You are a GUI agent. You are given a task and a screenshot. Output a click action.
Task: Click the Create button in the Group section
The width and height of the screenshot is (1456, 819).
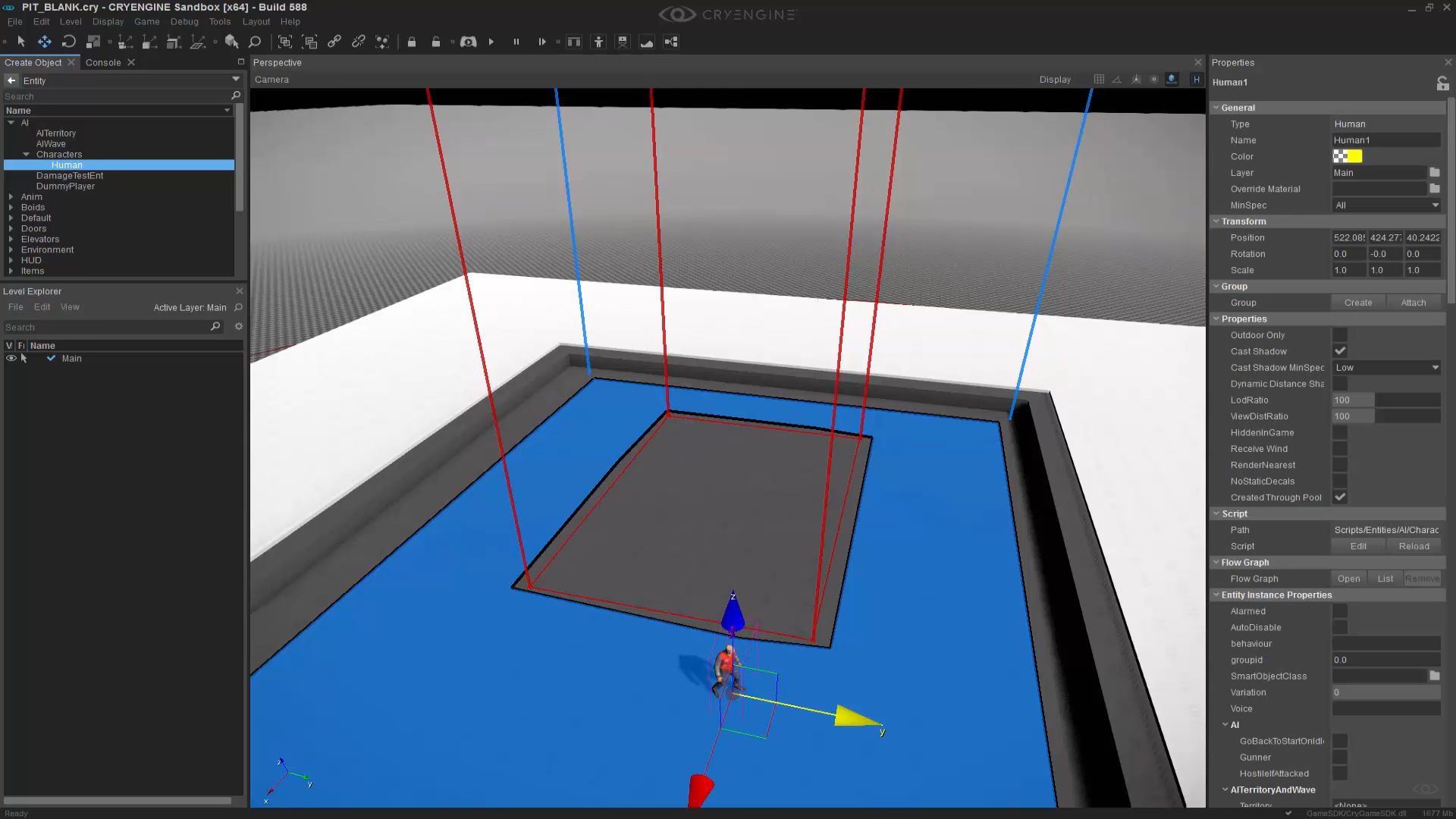point(1357,302)
